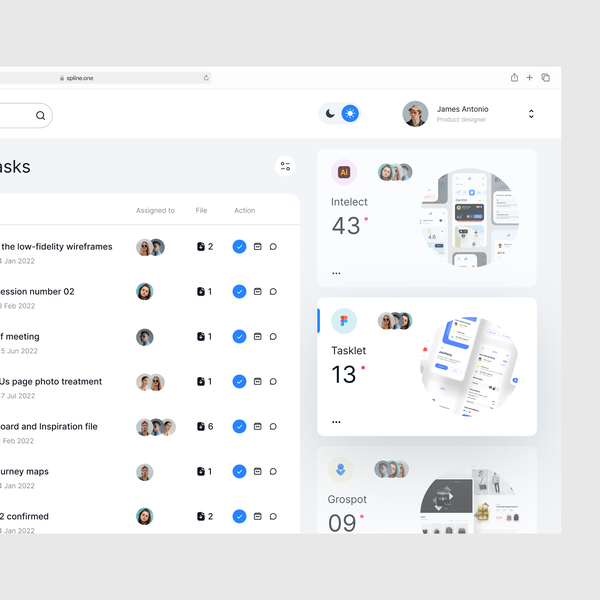Click the spline.one address bar
The height and width of the screenshot is (600, 600).
pyautogui.click(x=106, y=78)
